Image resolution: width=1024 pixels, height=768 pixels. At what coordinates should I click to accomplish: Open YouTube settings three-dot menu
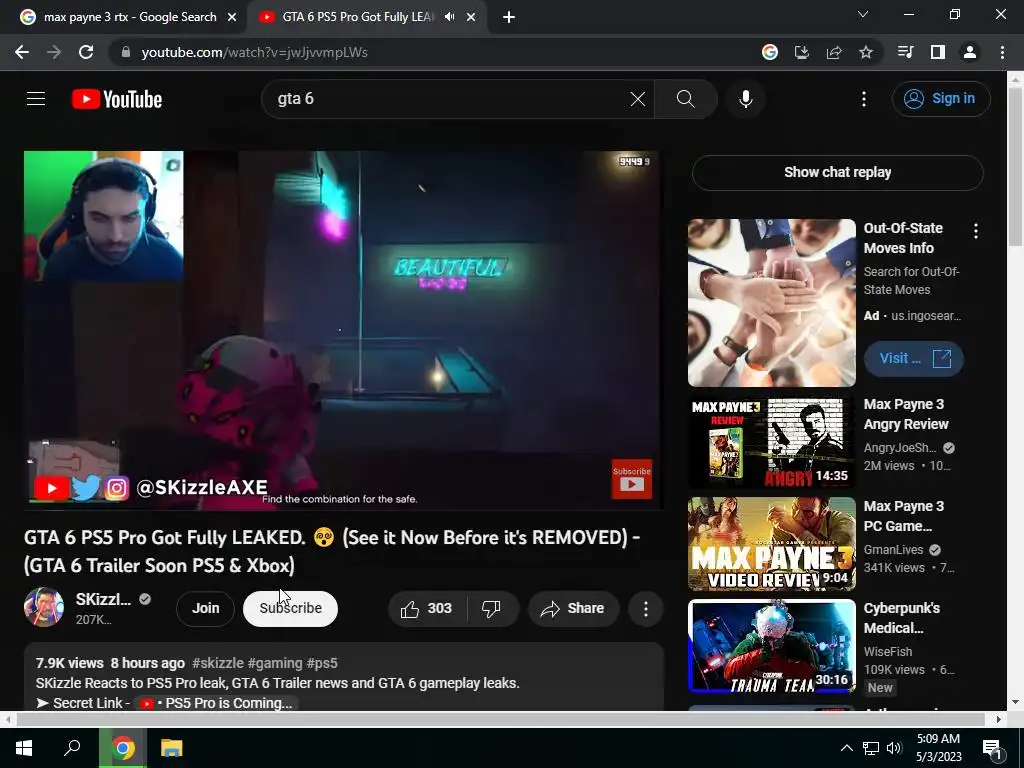pos(863,99)
